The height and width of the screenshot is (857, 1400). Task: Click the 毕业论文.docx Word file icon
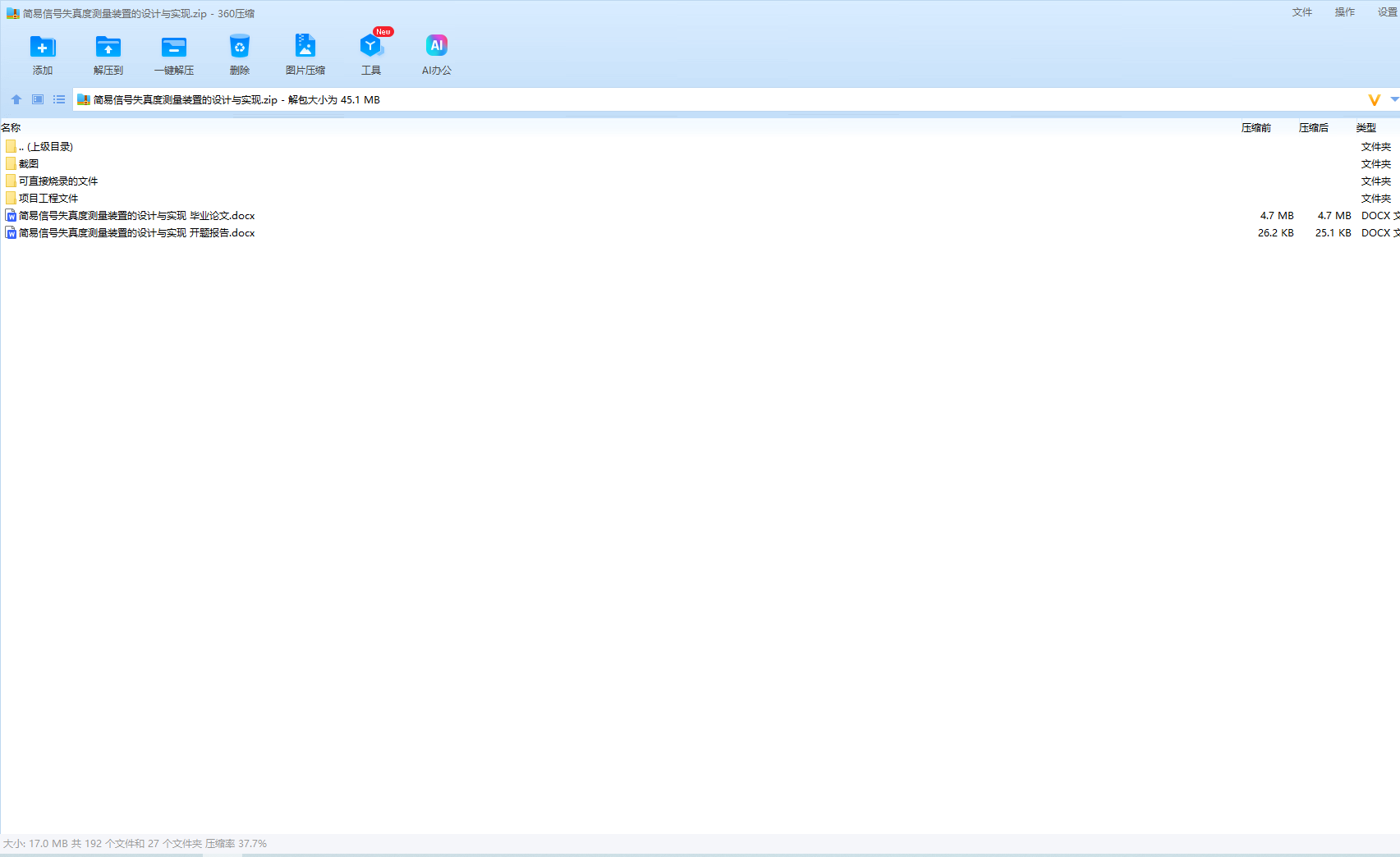(x=11, y=216)
